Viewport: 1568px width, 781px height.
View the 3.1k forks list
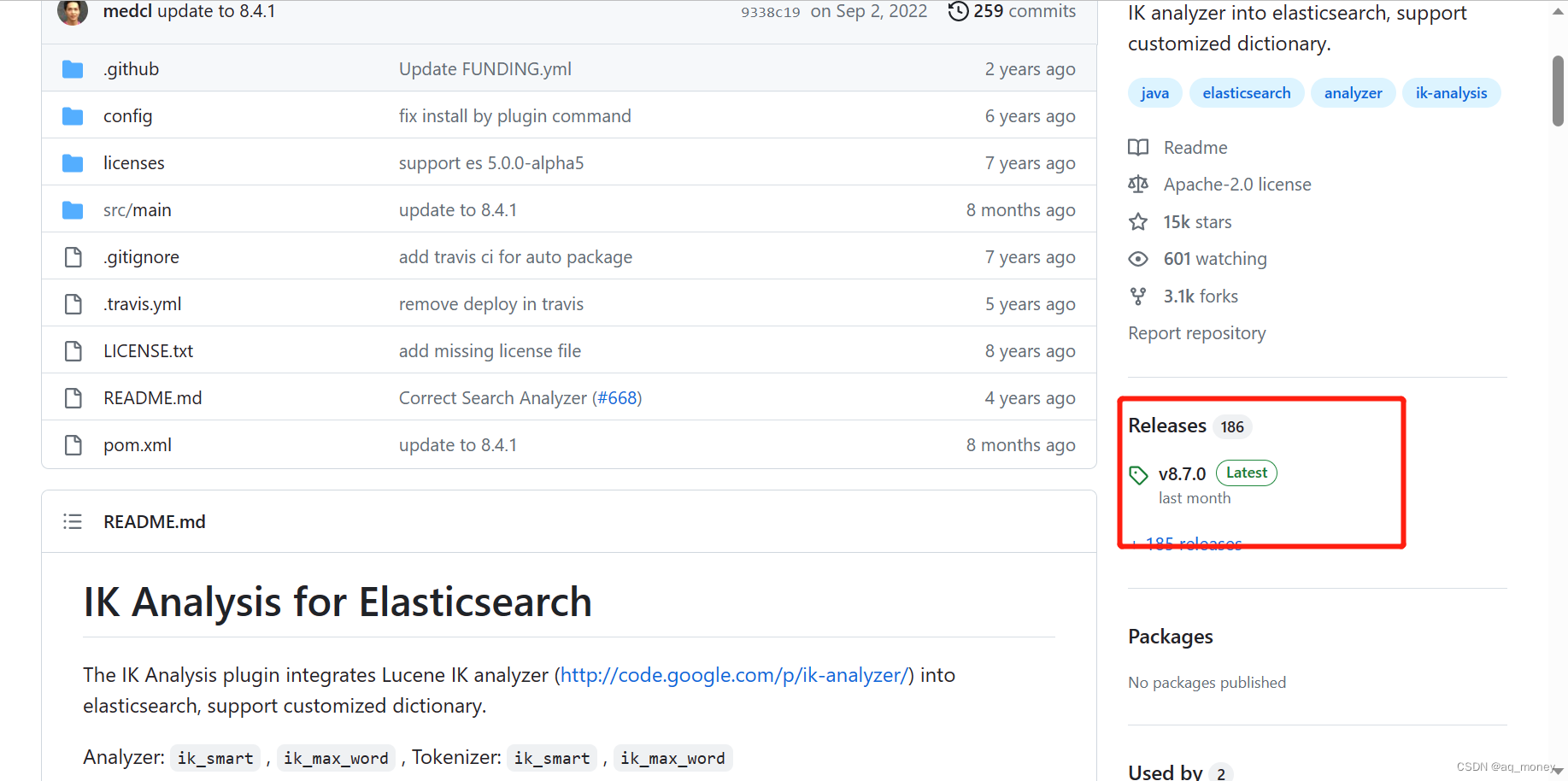point(1201,297)
